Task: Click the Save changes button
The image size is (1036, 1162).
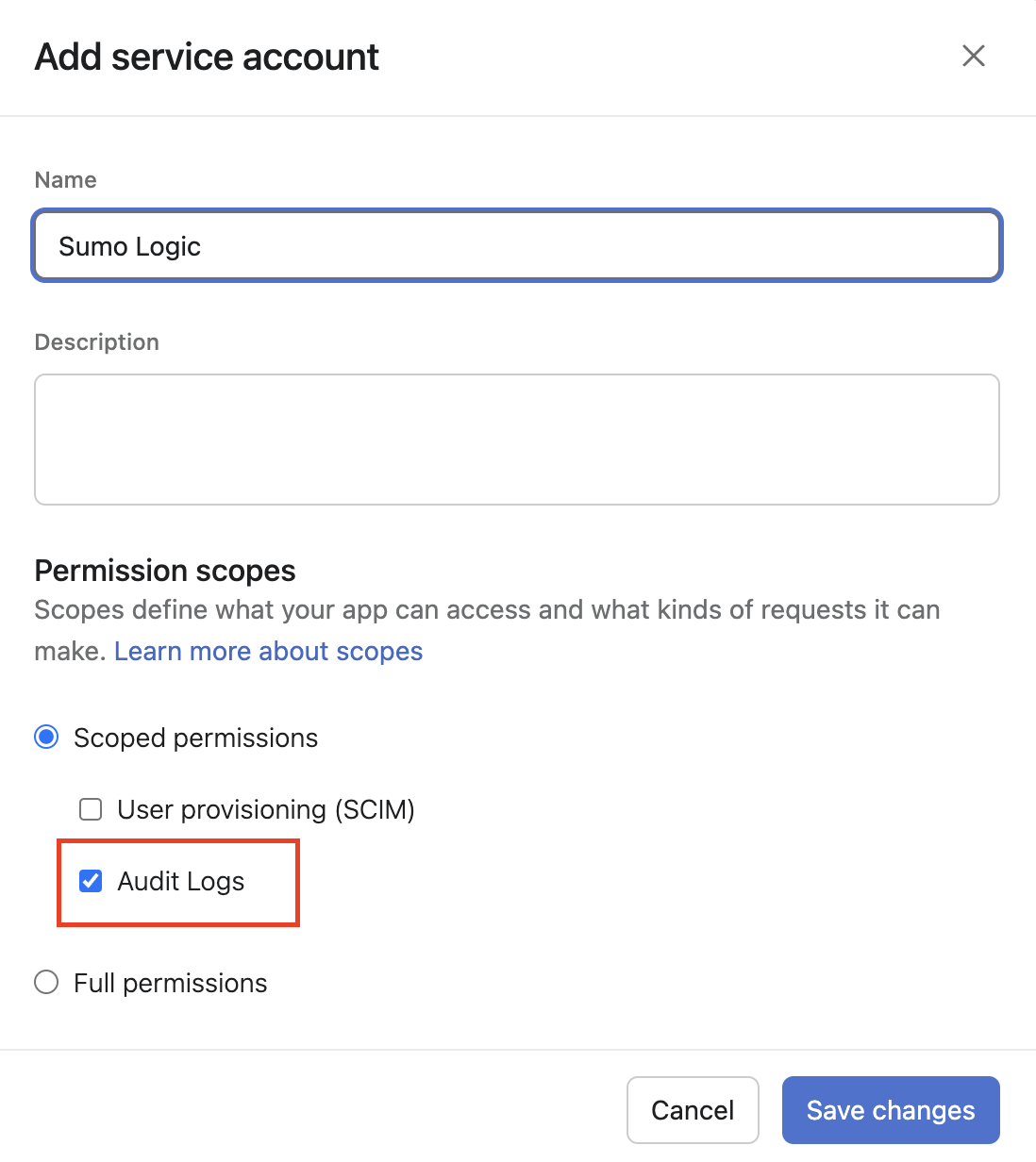Action: 890,1110
